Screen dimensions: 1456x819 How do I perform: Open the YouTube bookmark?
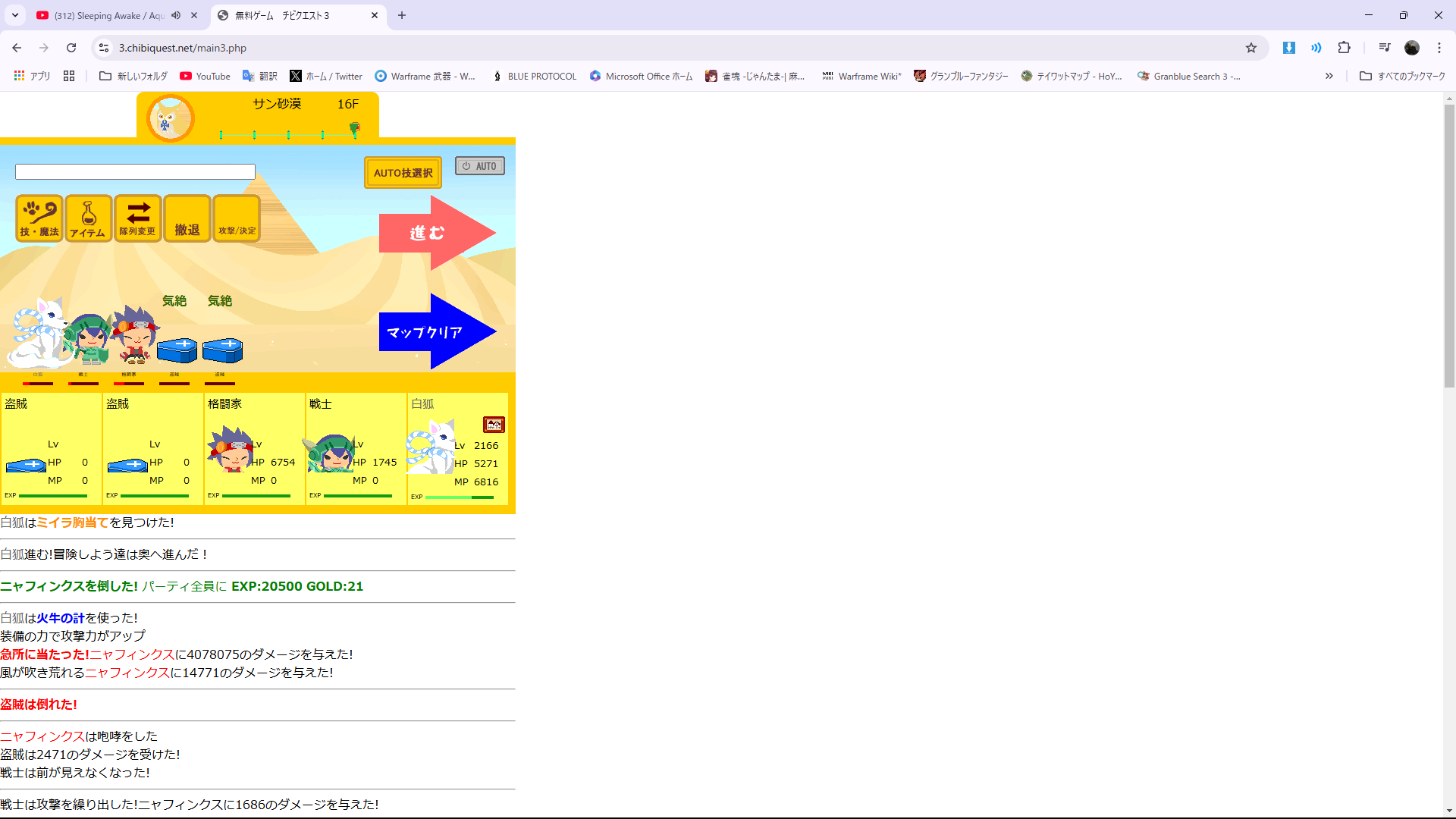pyautogui.click(x=206, y=76)
